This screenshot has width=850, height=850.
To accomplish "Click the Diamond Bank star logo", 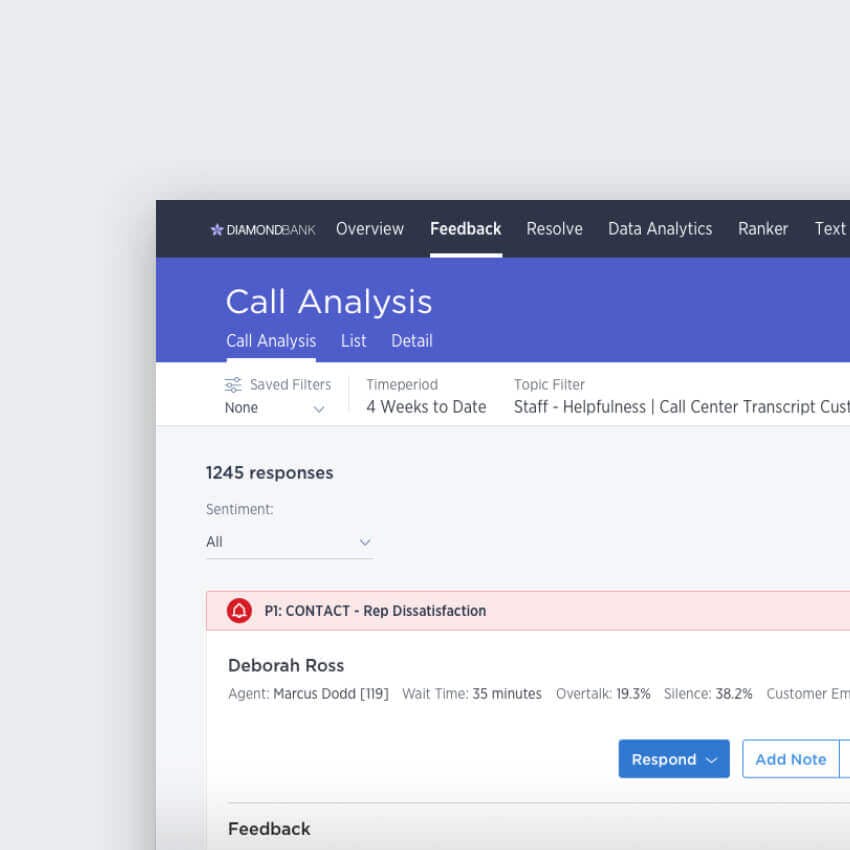I will point(217,230).
